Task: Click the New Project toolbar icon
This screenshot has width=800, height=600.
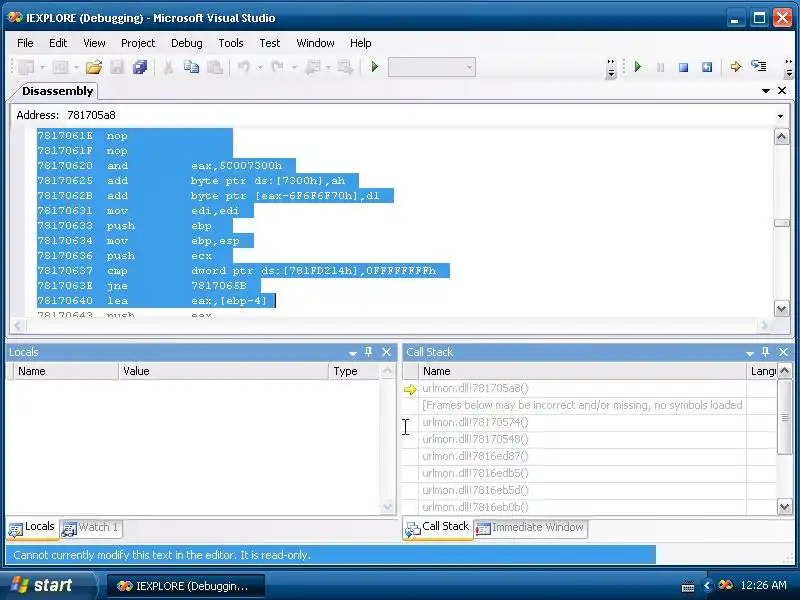Action: (26, 67)
